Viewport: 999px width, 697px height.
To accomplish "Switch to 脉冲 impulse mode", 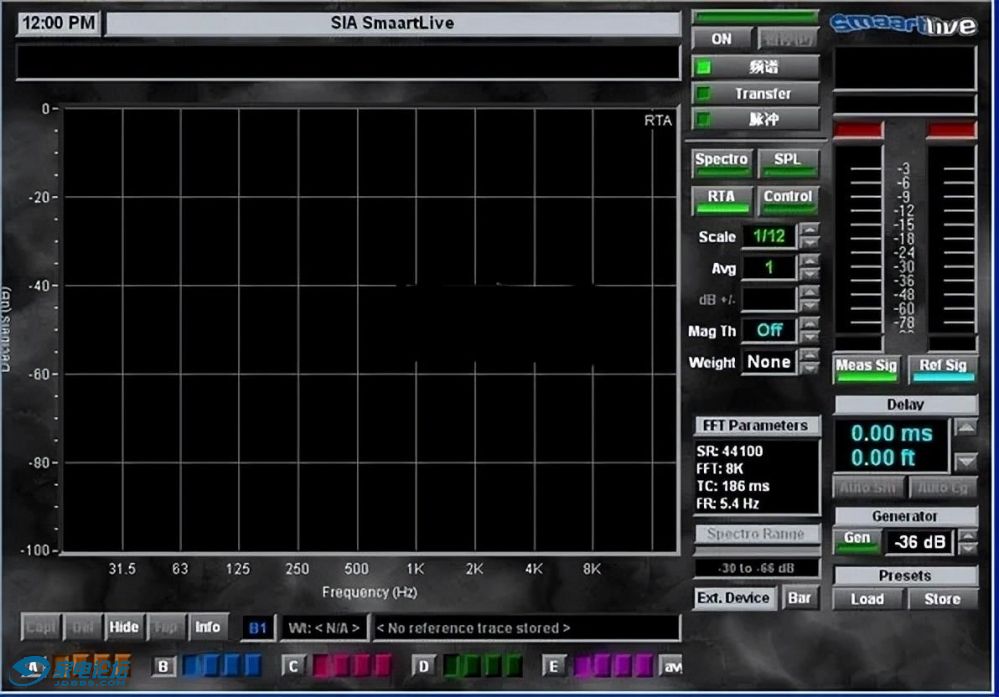I will [756, 119].
